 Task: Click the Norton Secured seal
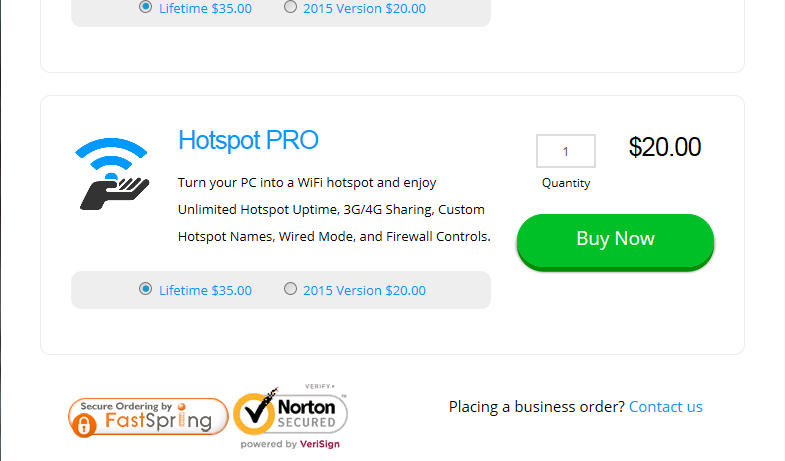[x=290, y=413]
